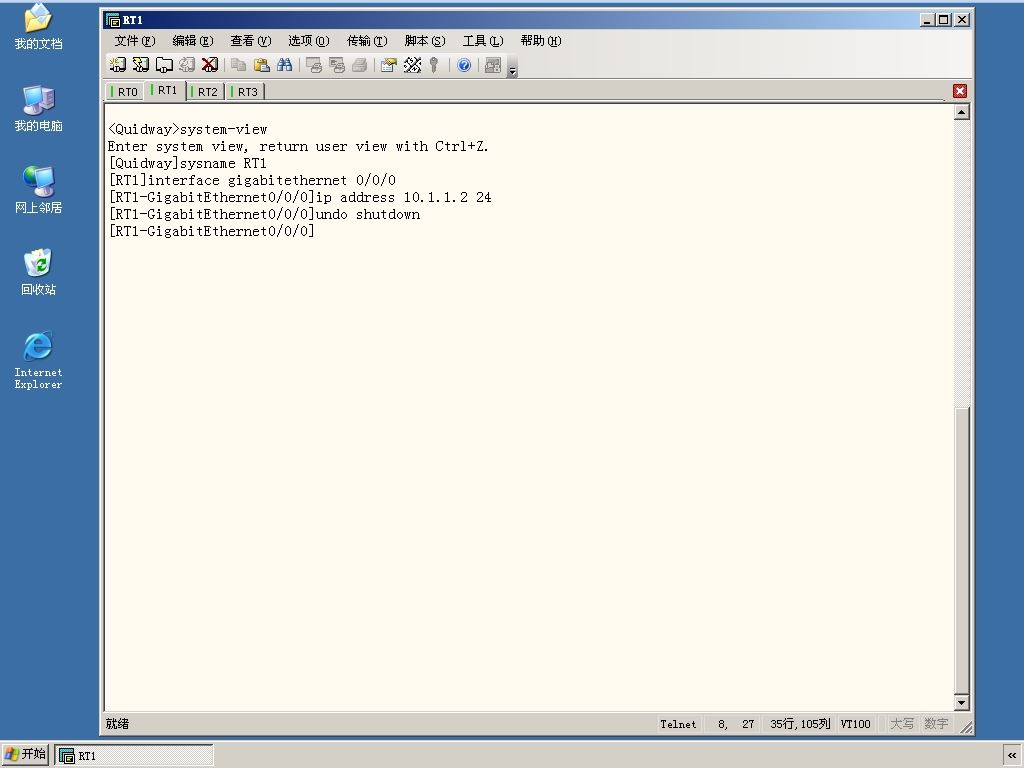The width and height of the screenshot is (1024, 768).
Task: Click the Enter system view message line
Action: pos(298,146)
